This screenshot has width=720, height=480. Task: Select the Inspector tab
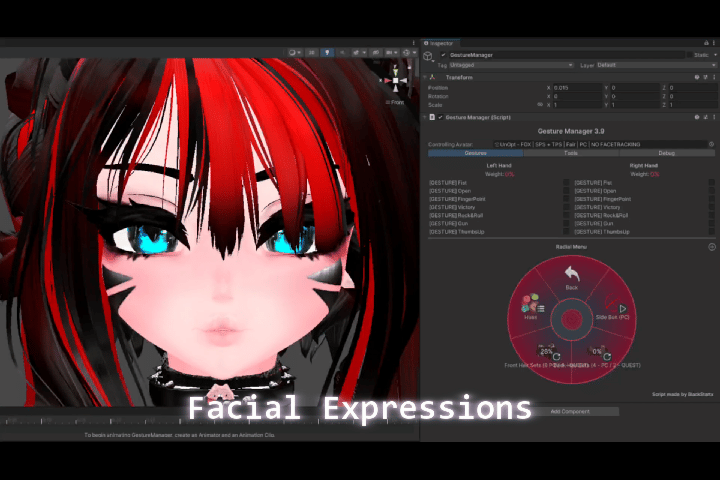(x=439, y=43)
